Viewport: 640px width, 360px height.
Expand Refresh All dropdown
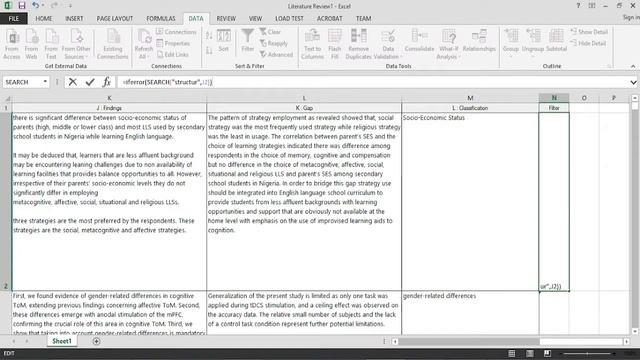[x=143, y=53]
